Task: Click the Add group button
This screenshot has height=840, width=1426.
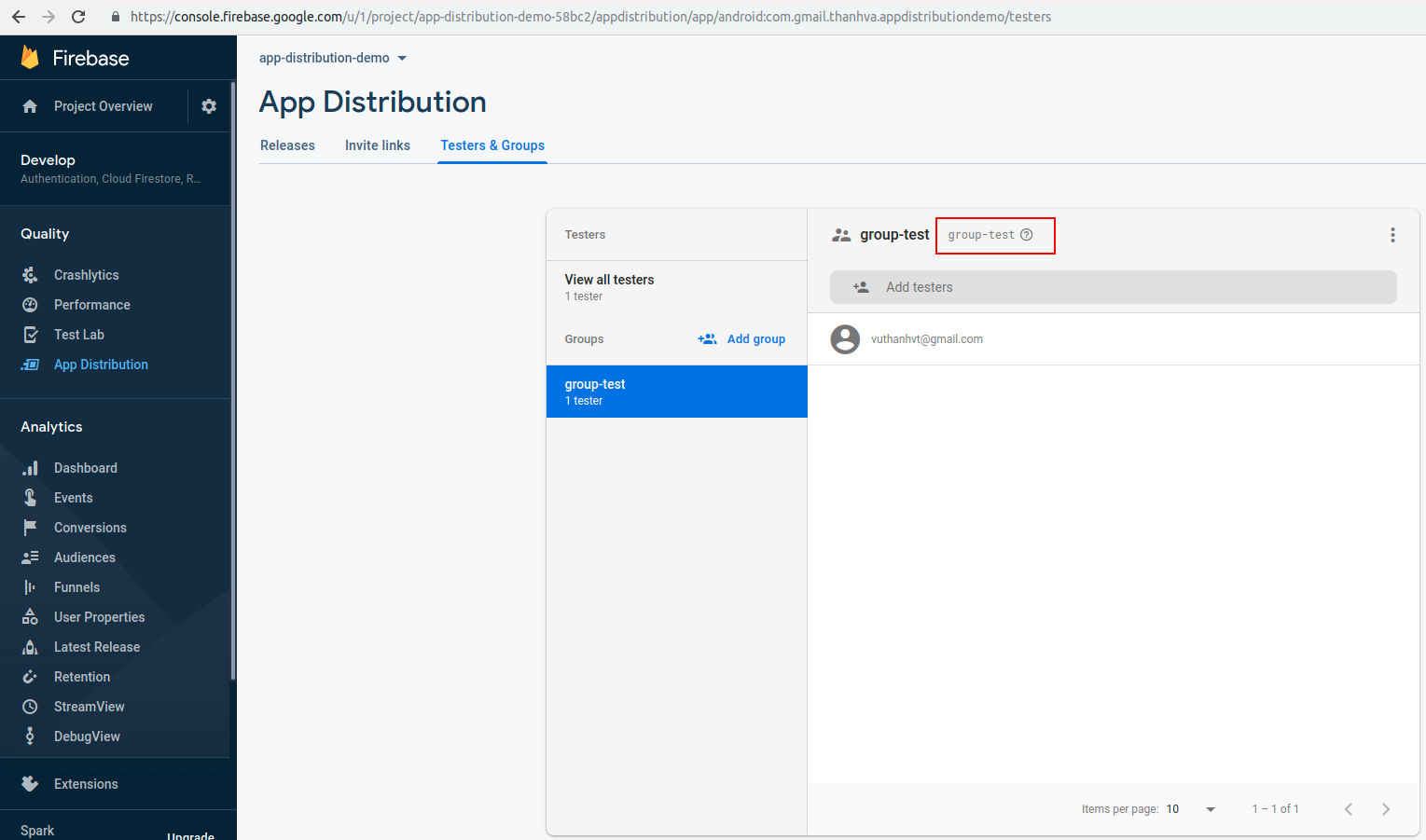Action: tap(741, 338)
